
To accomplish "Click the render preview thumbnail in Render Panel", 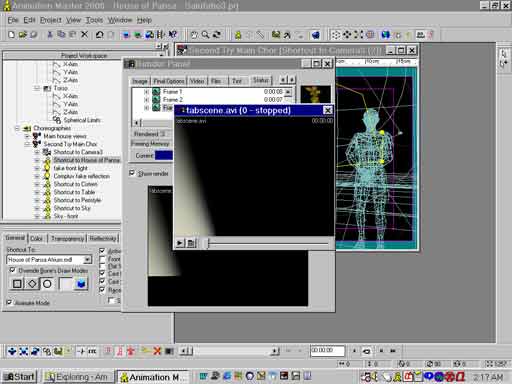I will pos(315,94).
